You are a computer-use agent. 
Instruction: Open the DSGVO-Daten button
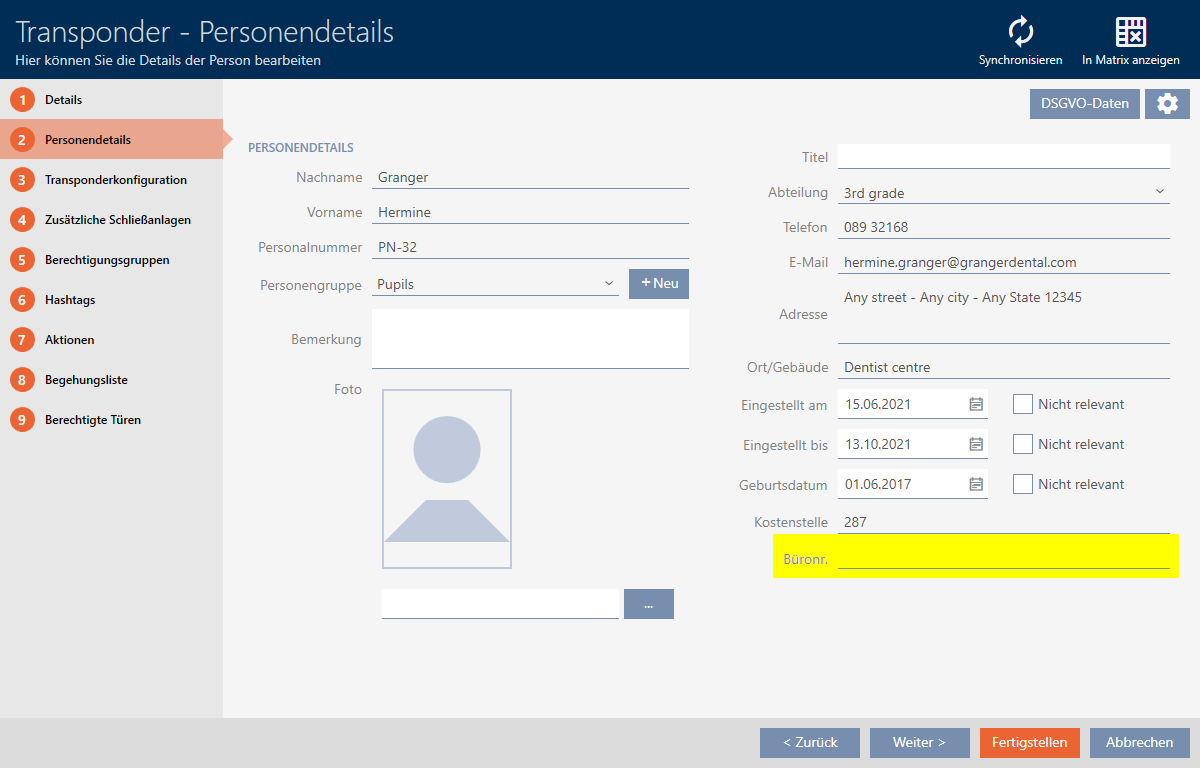(1084, 104)
